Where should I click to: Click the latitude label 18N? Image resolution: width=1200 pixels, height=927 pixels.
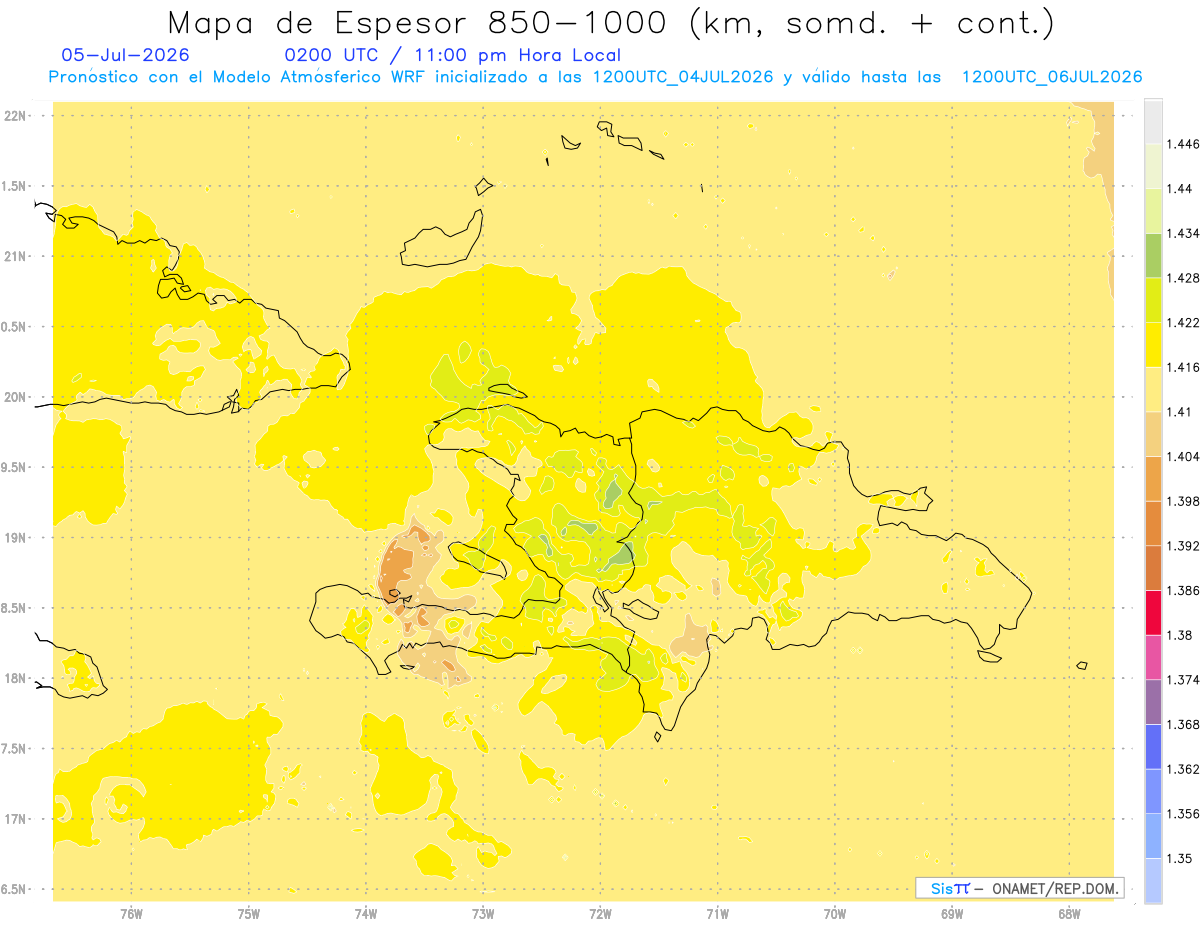click(x=17, y=678)
